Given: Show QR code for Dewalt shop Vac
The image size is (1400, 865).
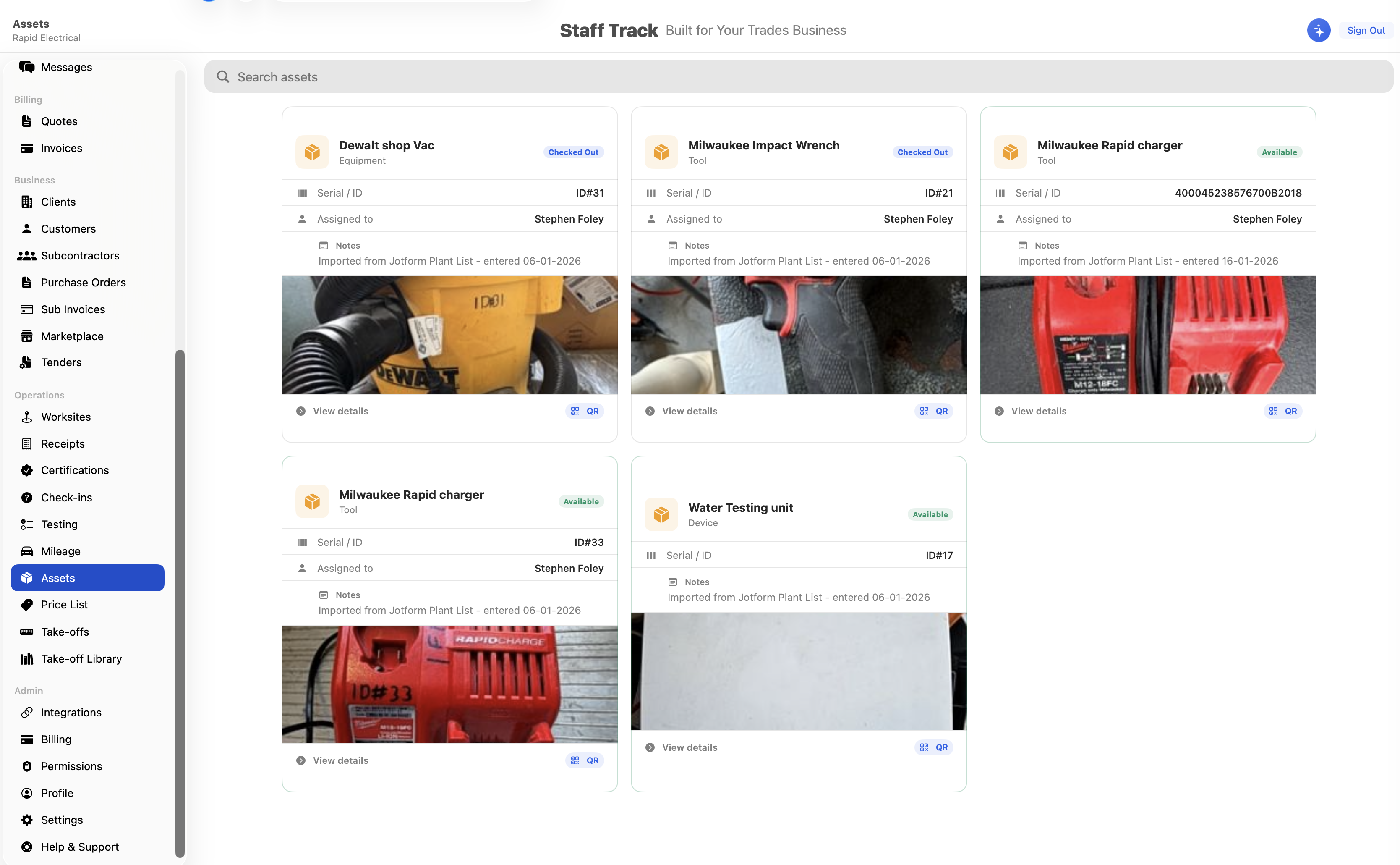Looking at the screenshot, I should click(x=584, y=412).
